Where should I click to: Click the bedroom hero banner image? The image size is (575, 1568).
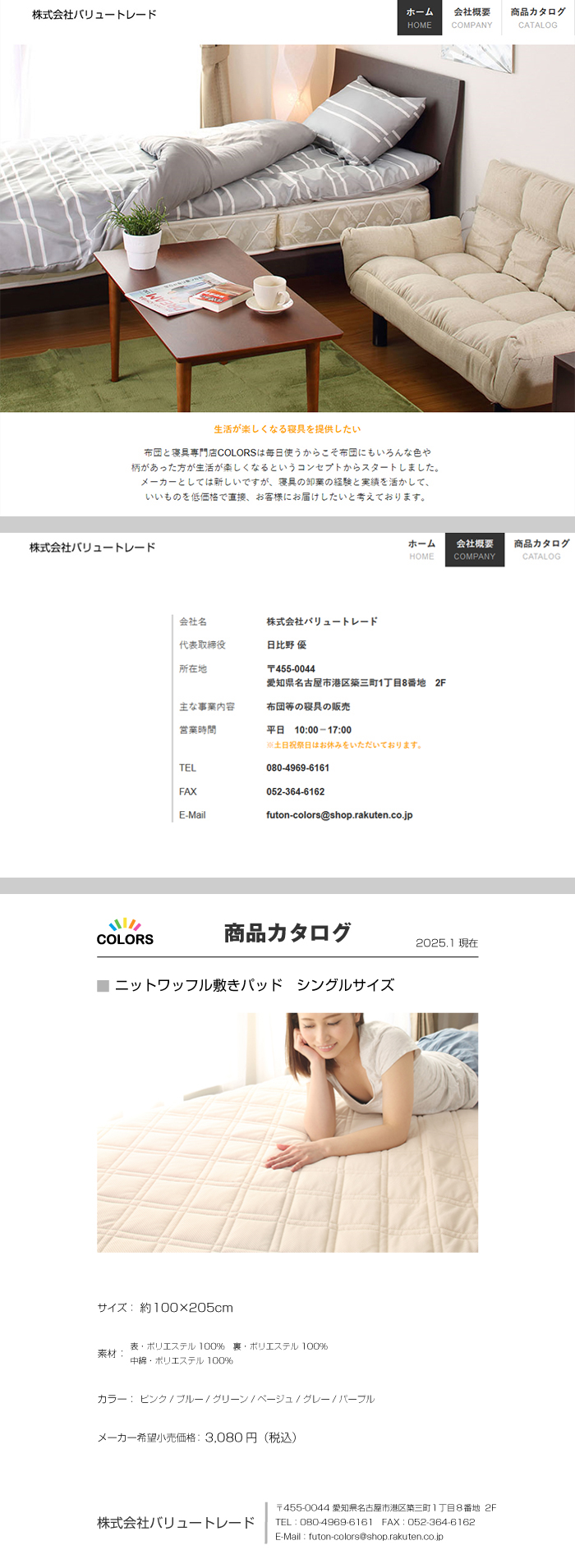pos(287,228)
